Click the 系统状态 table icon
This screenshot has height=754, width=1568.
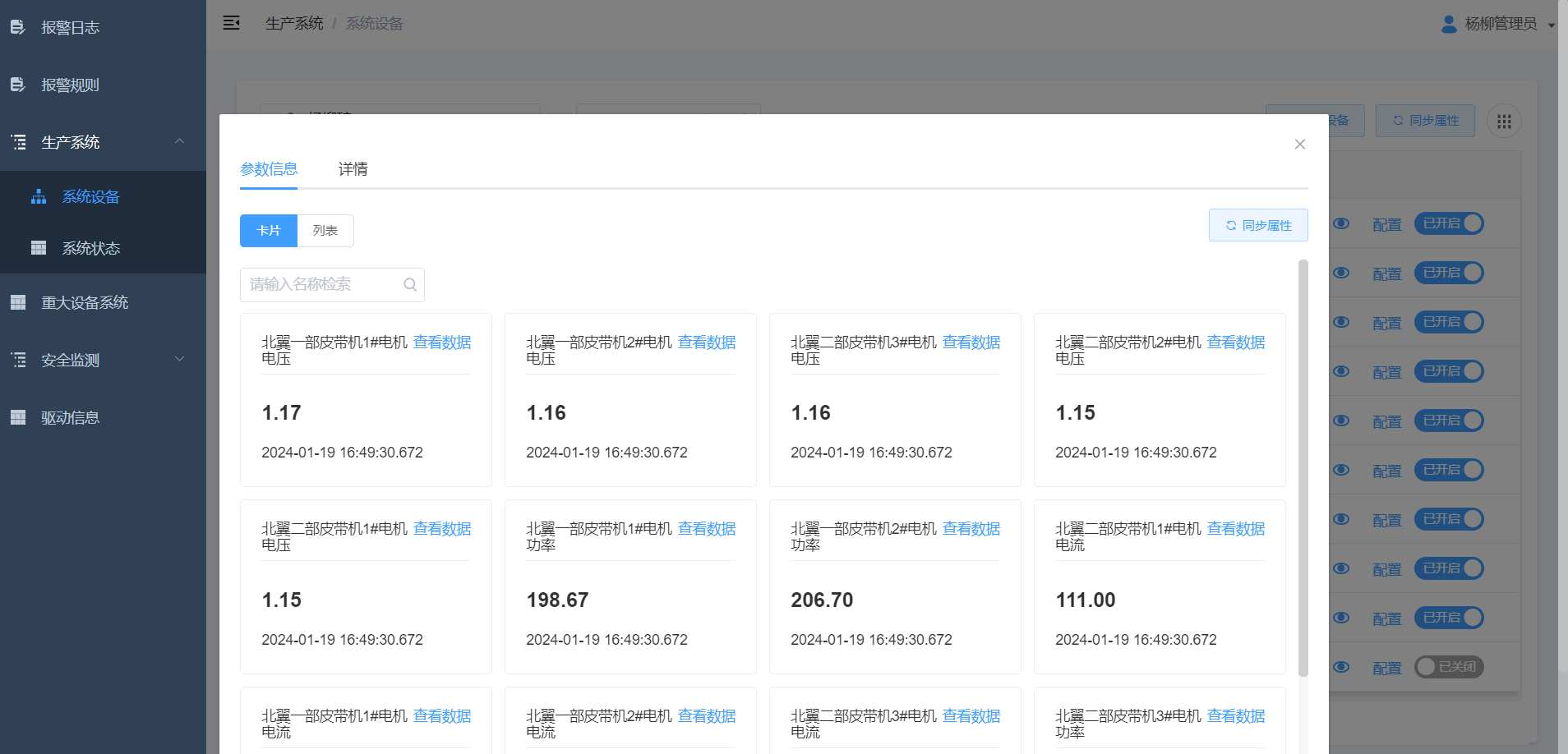(x=39, y=248)
